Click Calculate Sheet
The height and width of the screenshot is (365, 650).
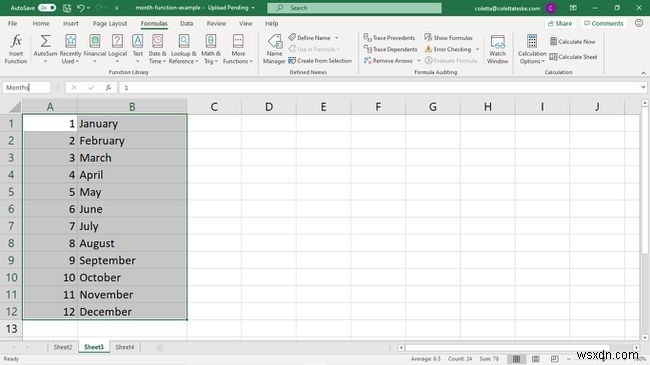(574, 57)
